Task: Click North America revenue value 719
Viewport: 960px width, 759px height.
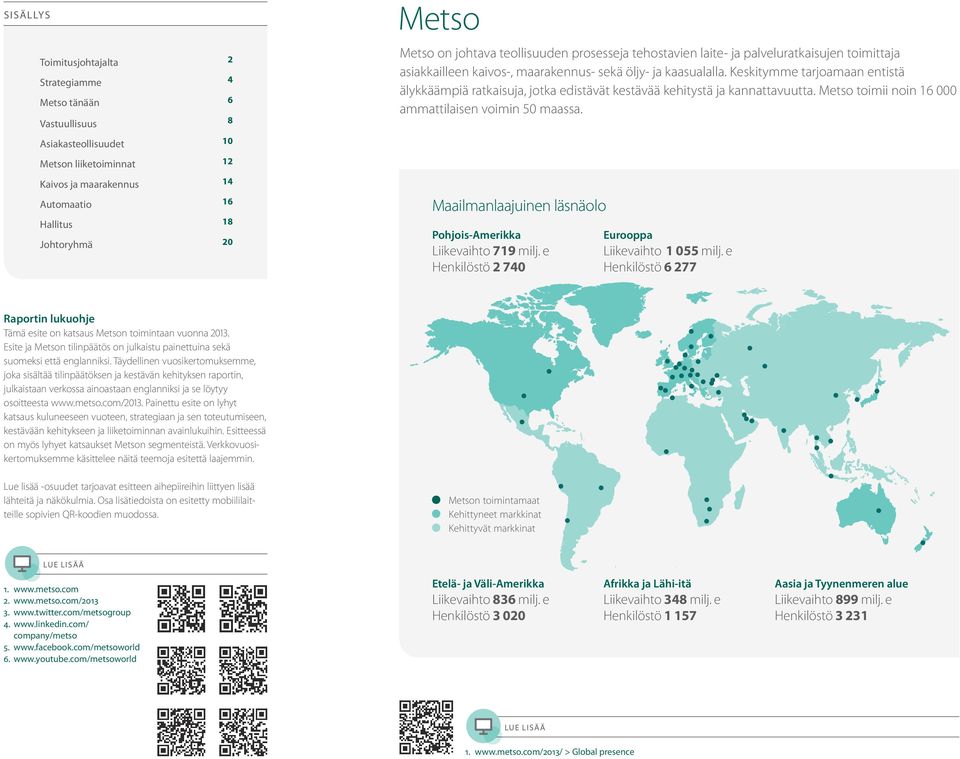Action: (504, 251)
